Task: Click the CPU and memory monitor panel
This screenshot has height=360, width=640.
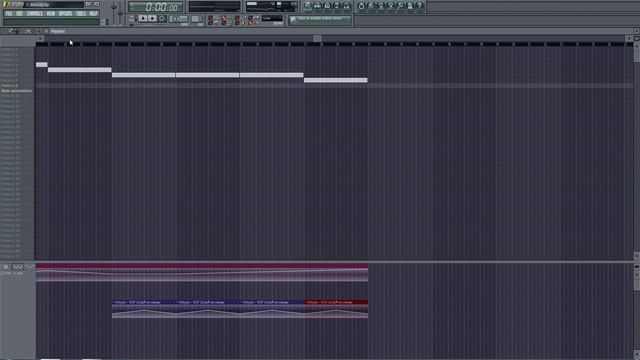Action: [271, 7]
